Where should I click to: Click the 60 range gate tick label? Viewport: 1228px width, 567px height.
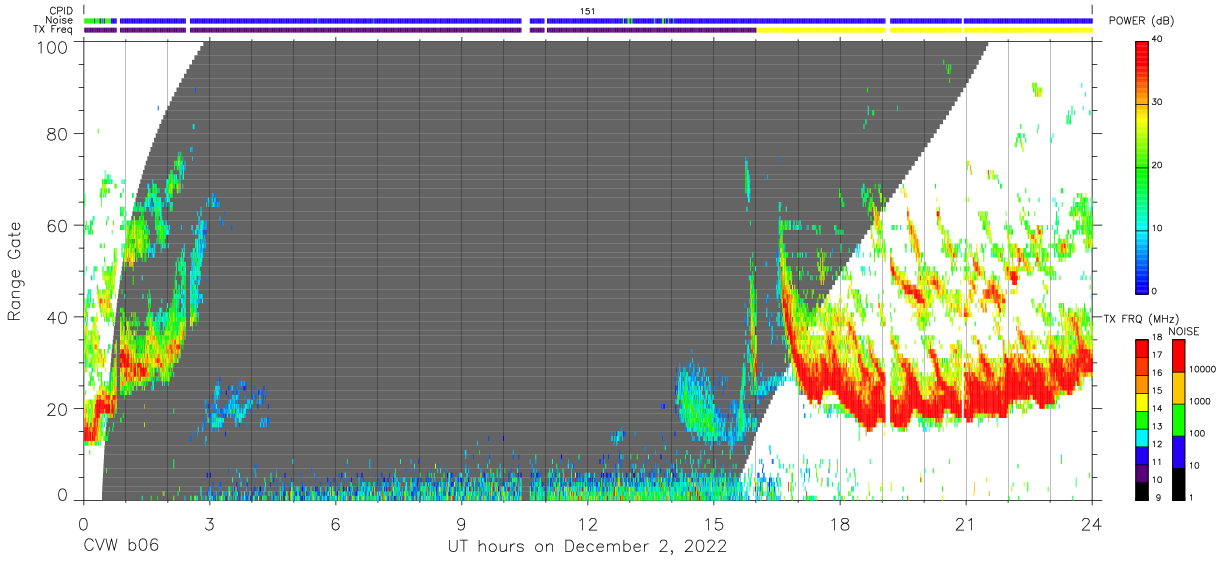tap(55, 226)
